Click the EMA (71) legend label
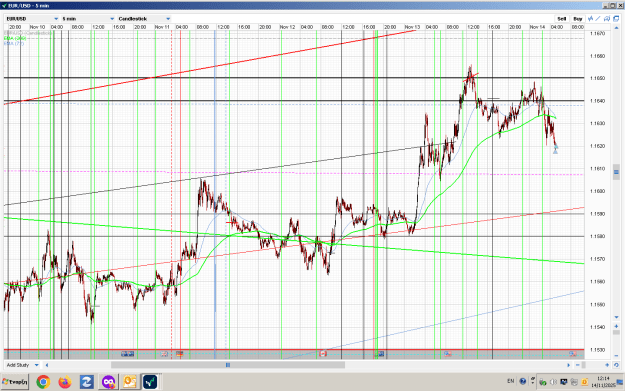 pyautogui.click(x=14, y=43)
